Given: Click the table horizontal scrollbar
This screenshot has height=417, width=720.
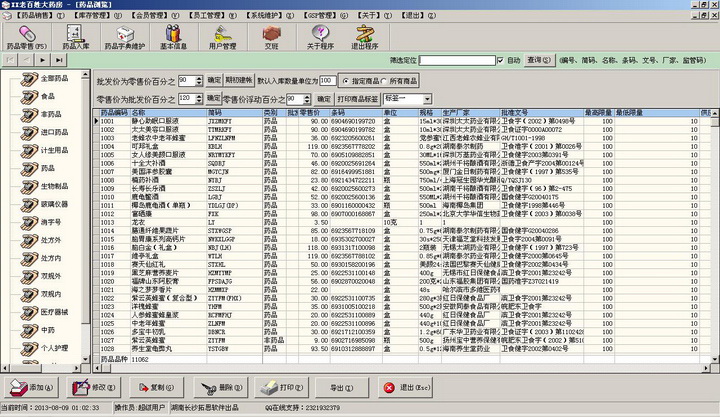Looking at the screenshot, I should 402,368.
